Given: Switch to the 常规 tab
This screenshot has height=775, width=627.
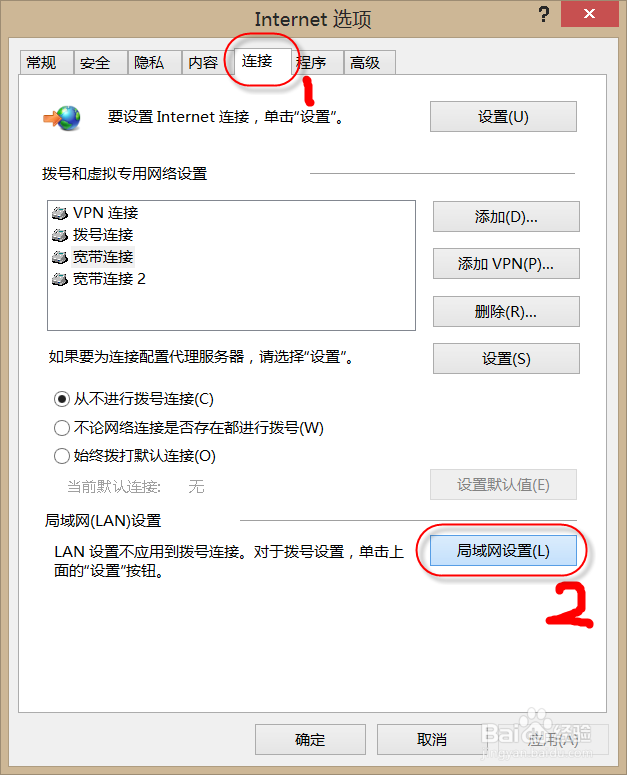Looking at the screenshot, I should 46,63.
